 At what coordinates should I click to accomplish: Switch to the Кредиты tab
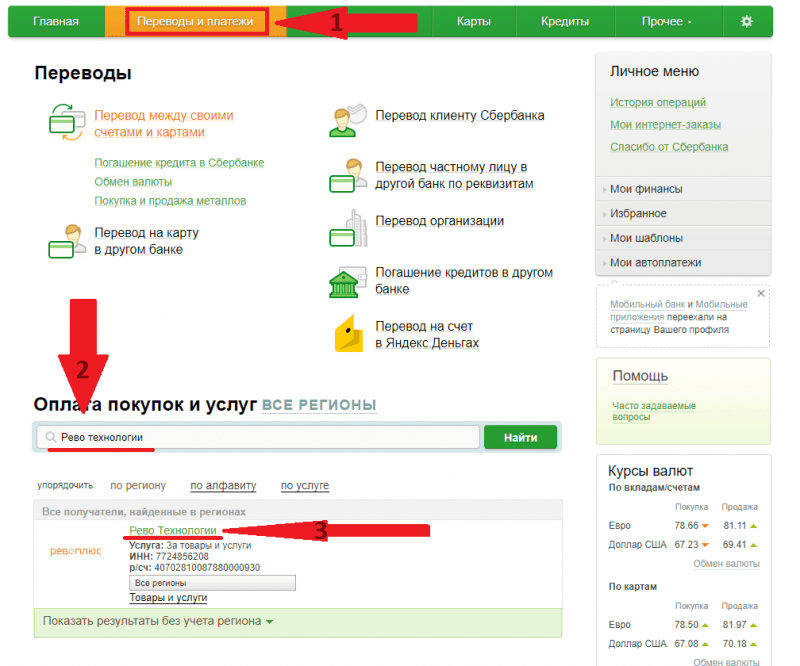565,21
